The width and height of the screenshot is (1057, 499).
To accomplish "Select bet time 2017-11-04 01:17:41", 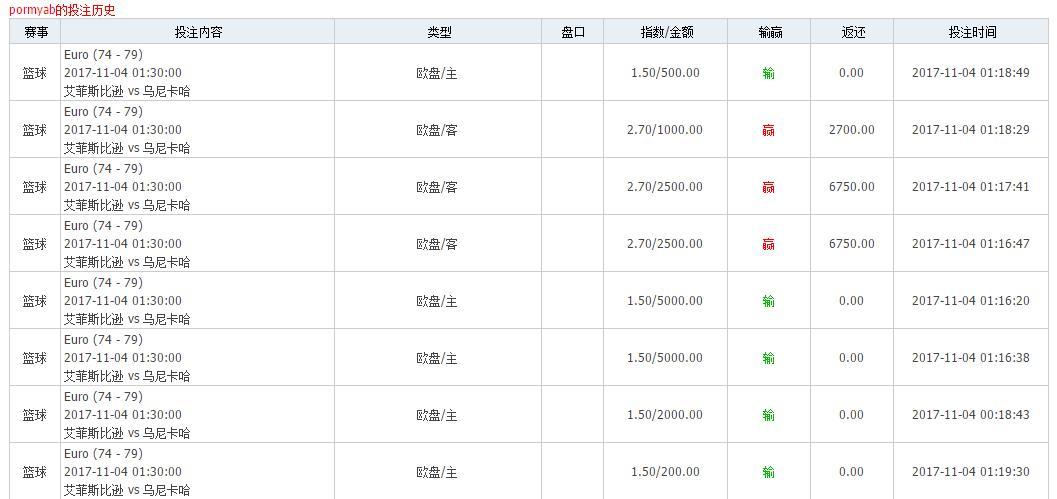I will pyautogui.click(x=970, y=187).
